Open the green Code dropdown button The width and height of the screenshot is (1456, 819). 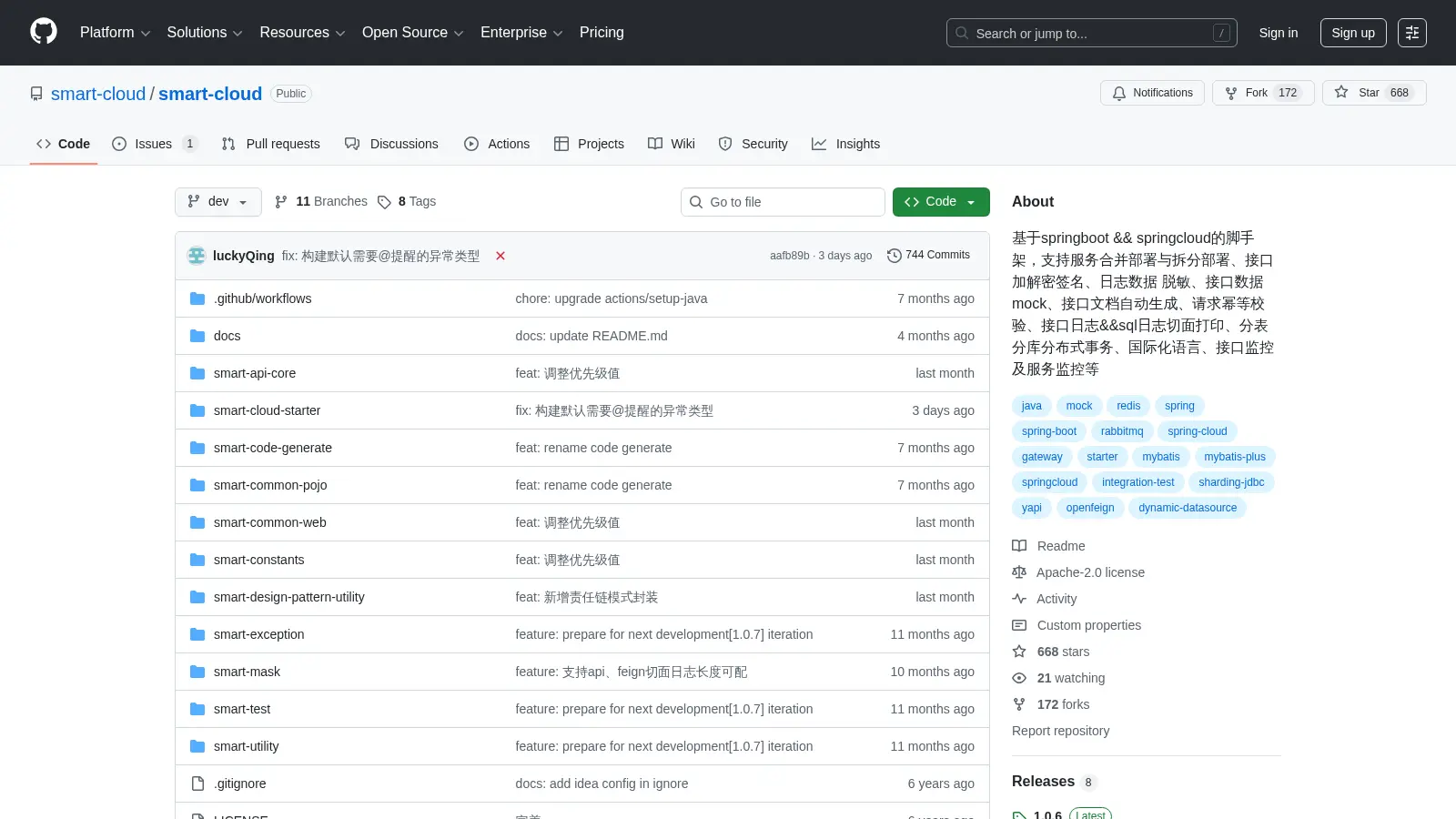click(x=941, y=202)
